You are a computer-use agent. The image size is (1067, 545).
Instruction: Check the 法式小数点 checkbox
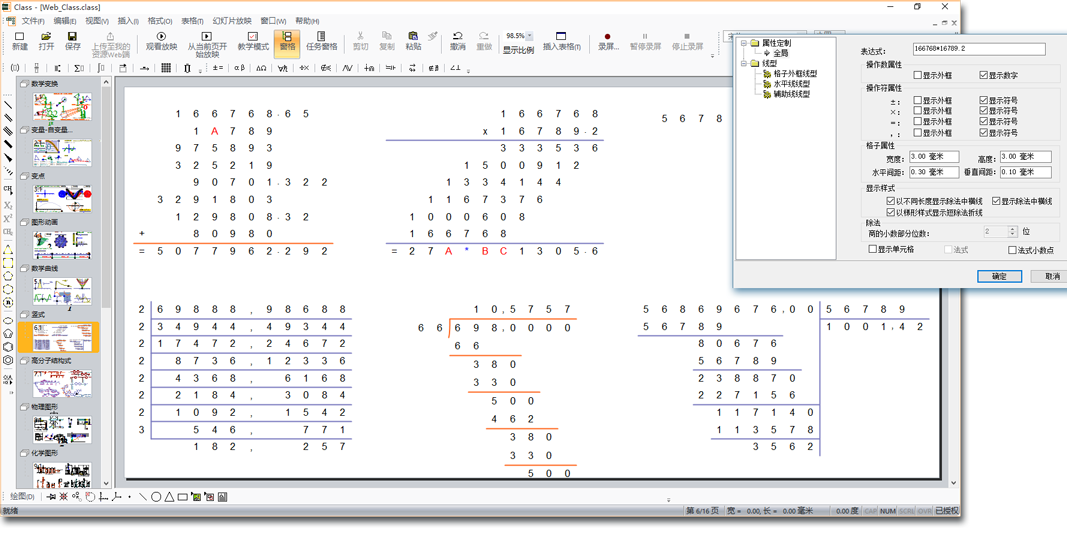click(x=1012, y=250)
